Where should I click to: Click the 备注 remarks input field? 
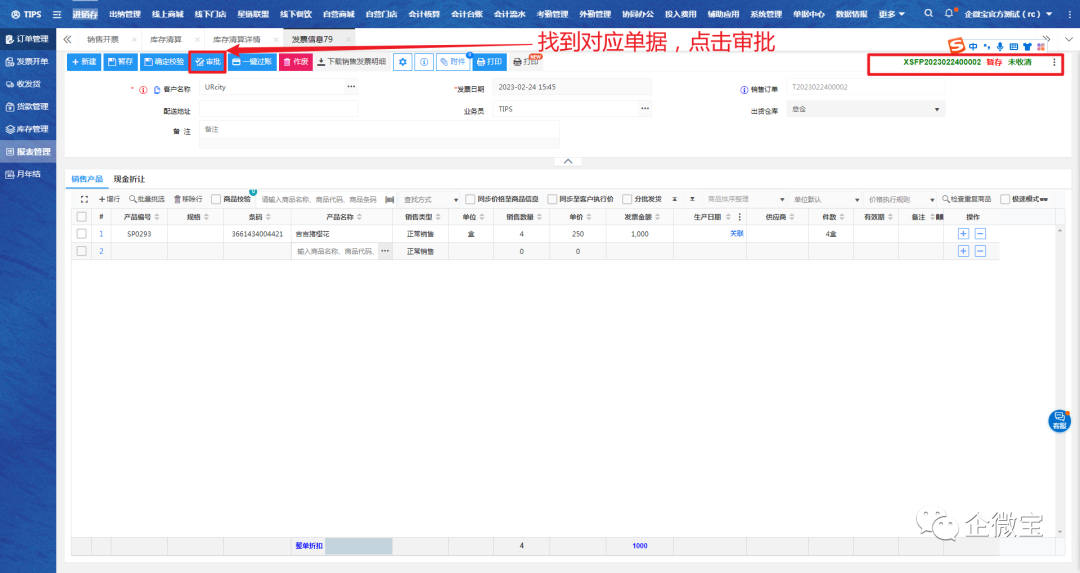tap(378, 130)
